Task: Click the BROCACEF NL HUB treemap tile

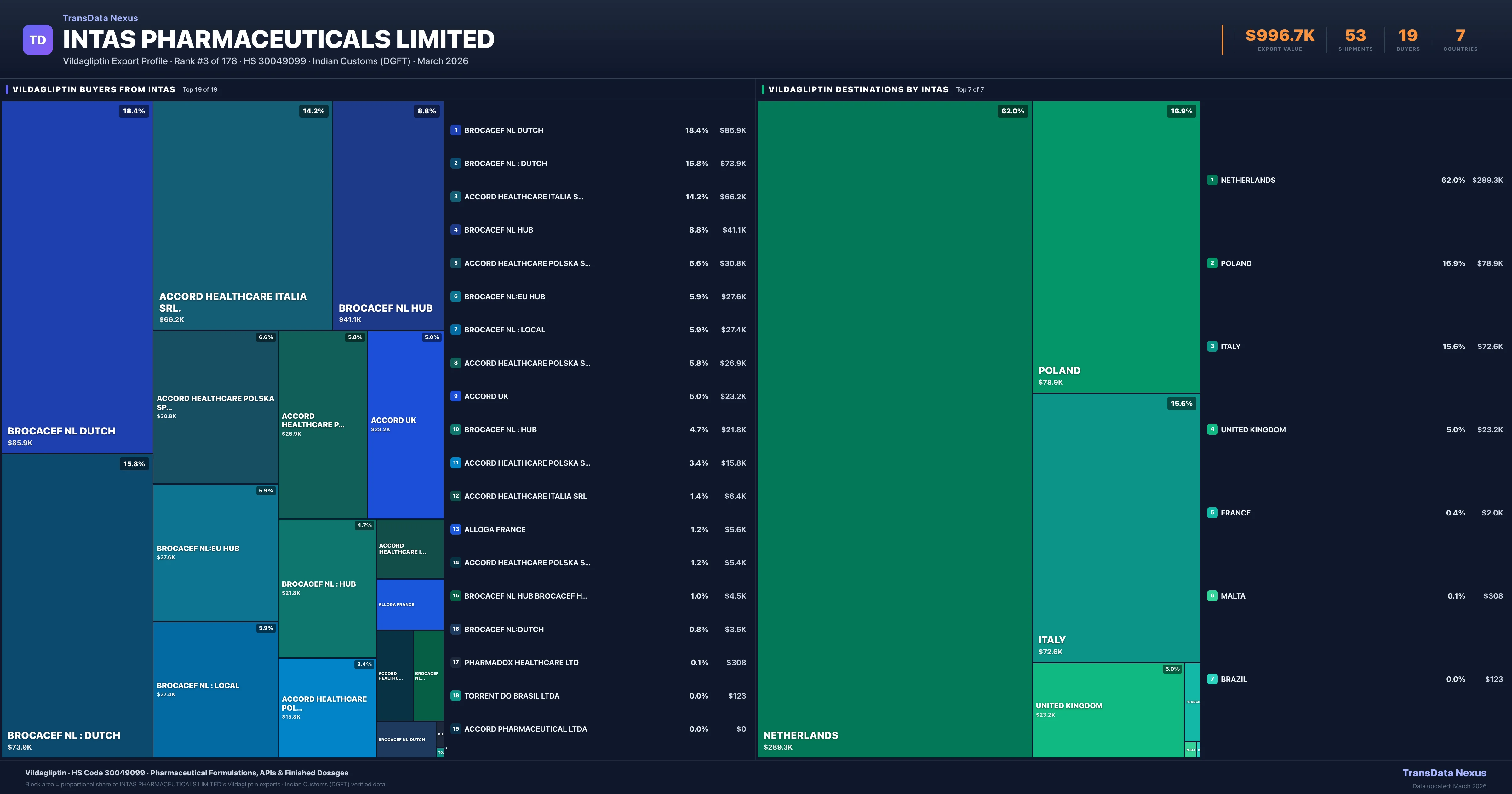Action: pos(387,215)
